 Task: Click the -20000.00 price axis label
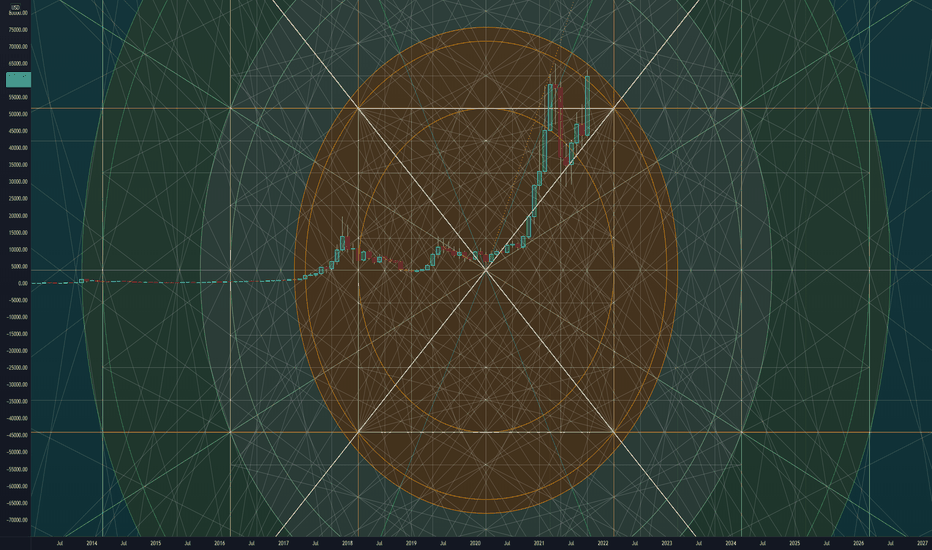[x=17, y=351]
